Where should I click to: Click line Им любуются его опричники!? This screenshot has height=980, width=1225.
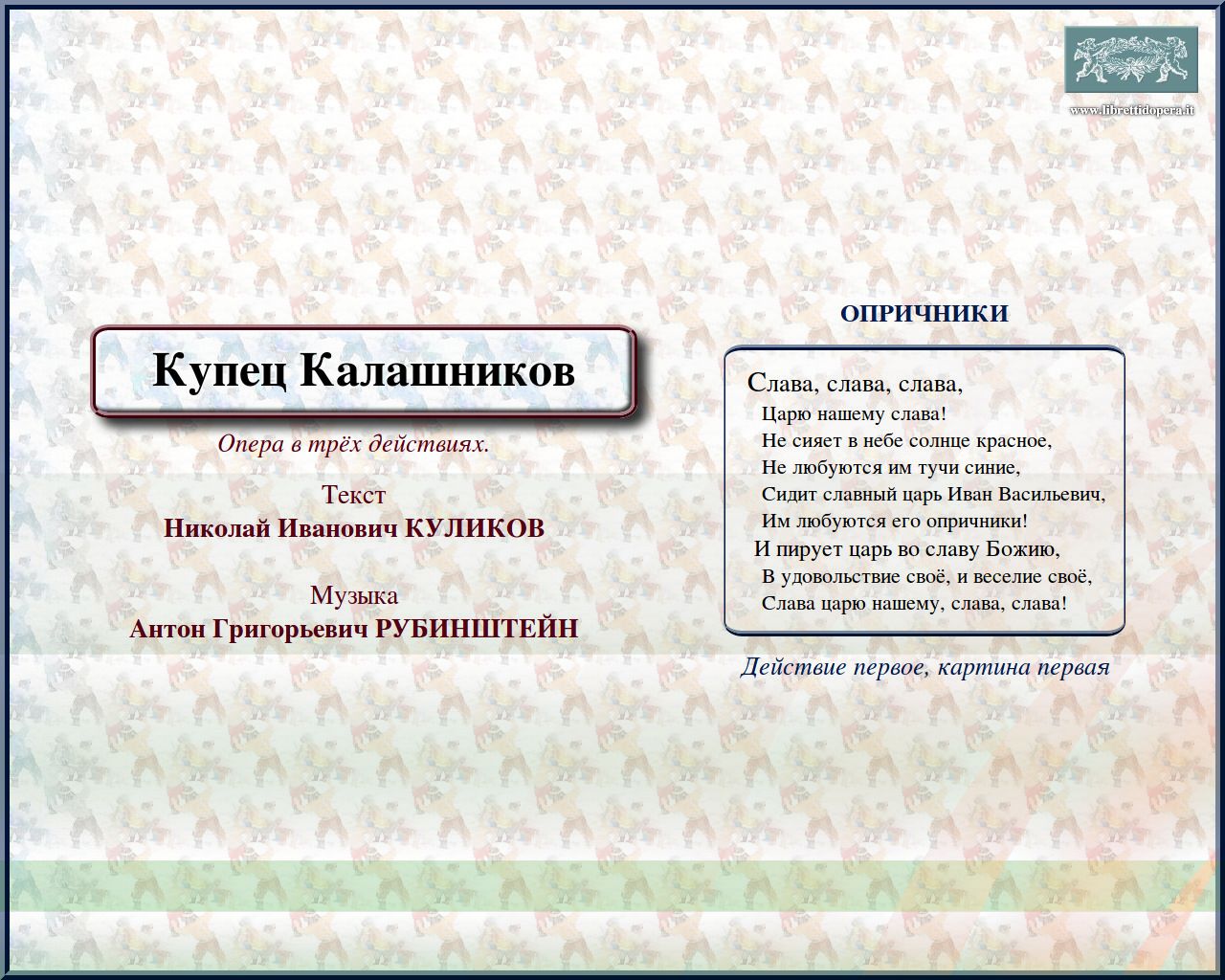pos(894,522)
